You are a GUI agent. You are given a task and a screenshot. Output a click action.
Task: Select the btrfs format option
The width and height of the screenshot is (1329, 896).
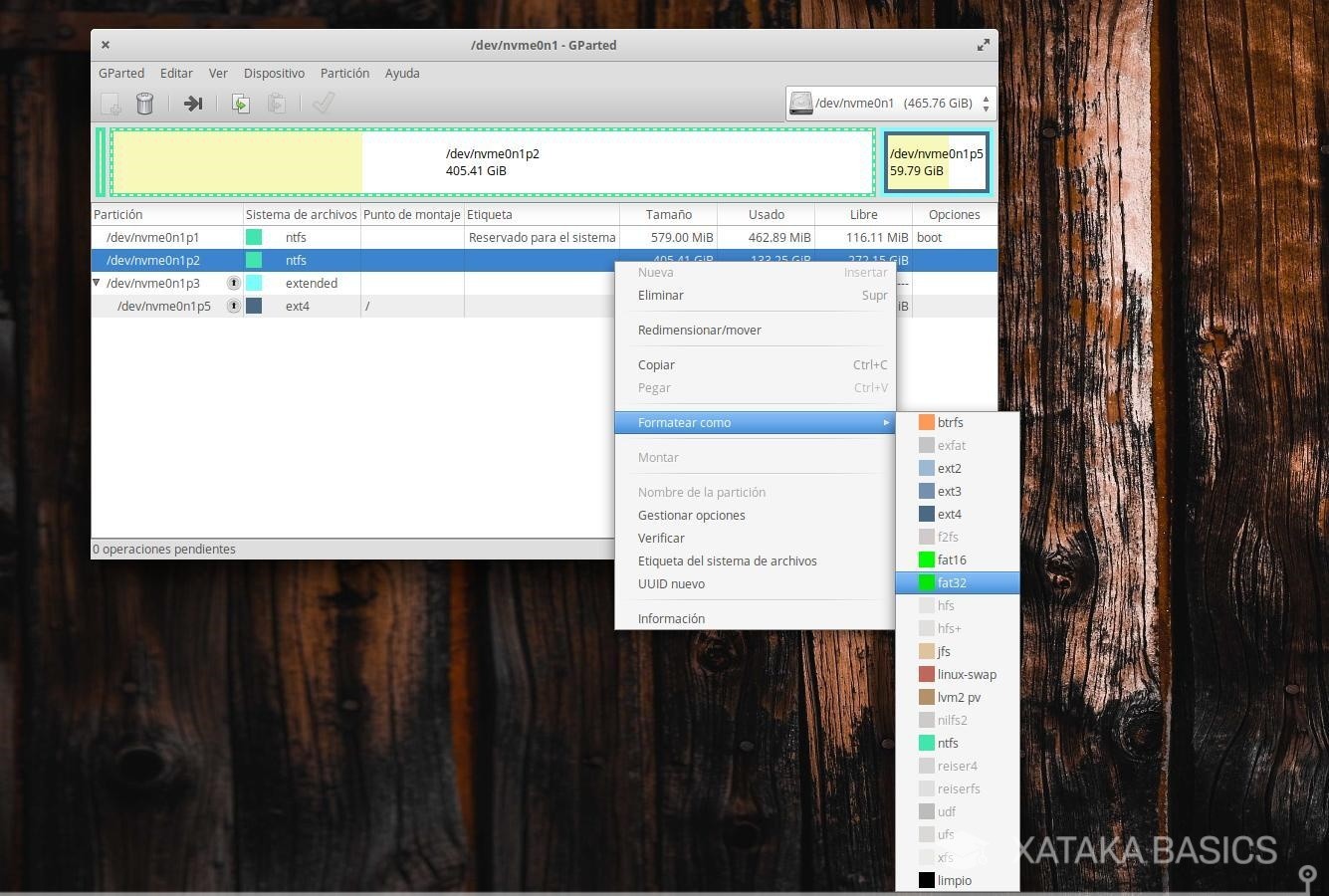pyautogui.click(x=950, y=422)
